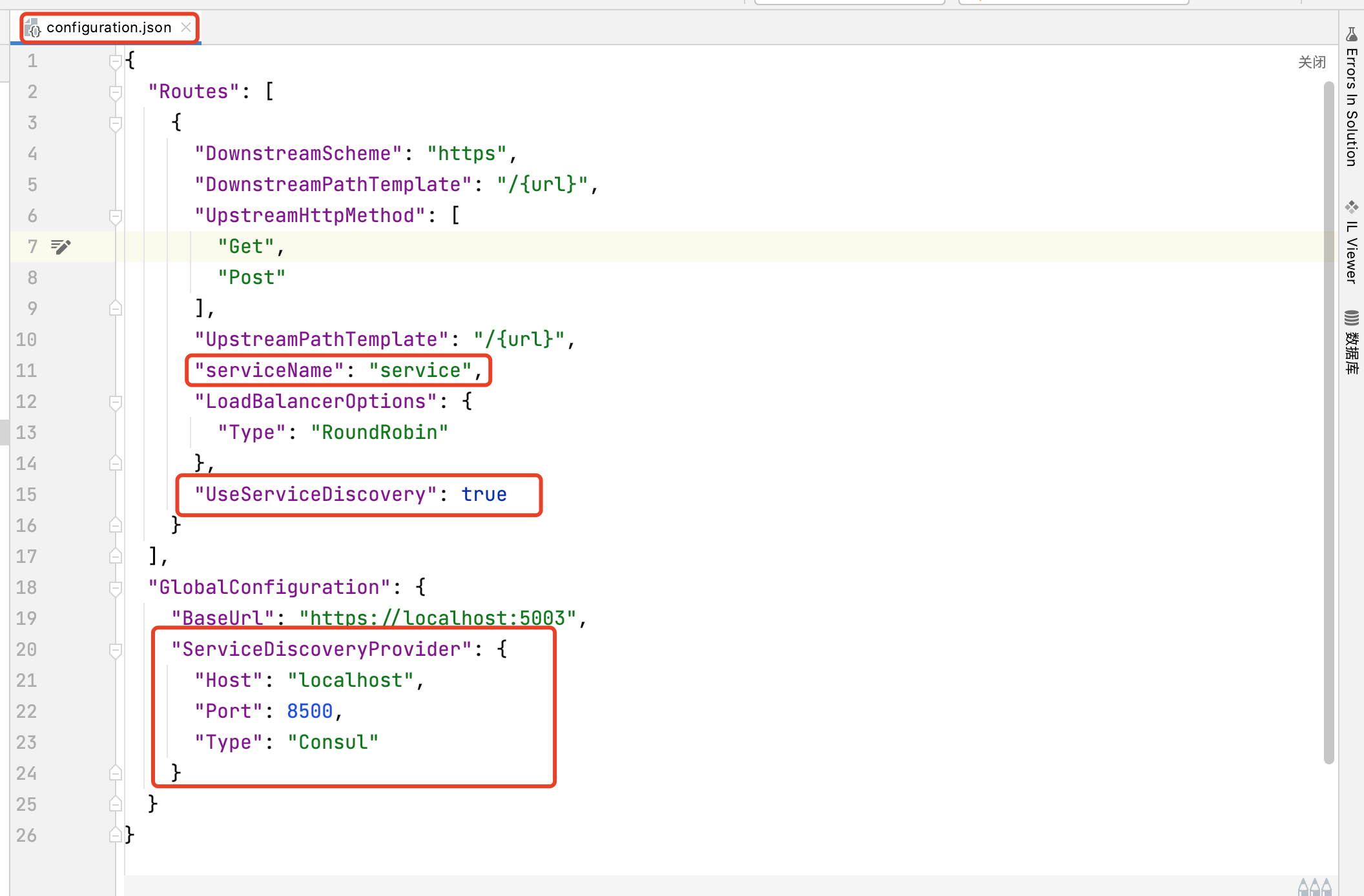Click the "UpstreamHttpMethod" key
Image resolution: width=1364 pixels, height=896 pixels.
[x=310, y=216]
